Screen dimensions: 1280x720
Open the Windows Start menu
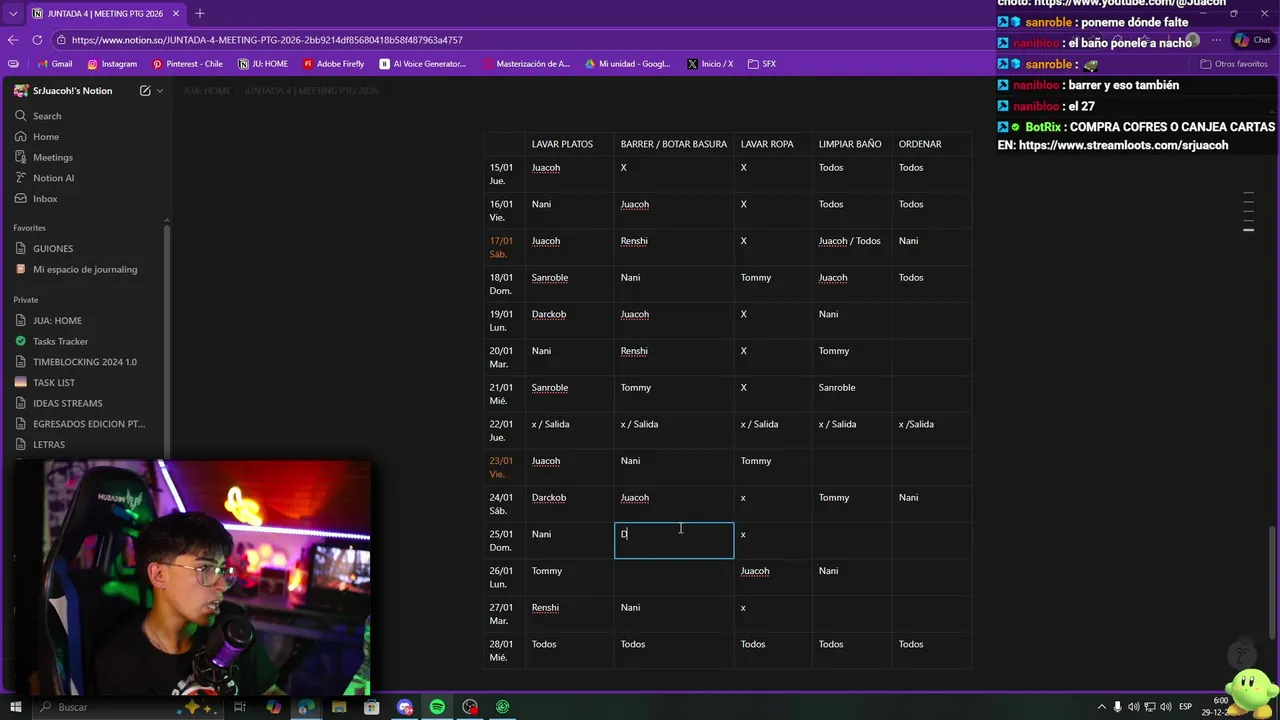point(14,707)
